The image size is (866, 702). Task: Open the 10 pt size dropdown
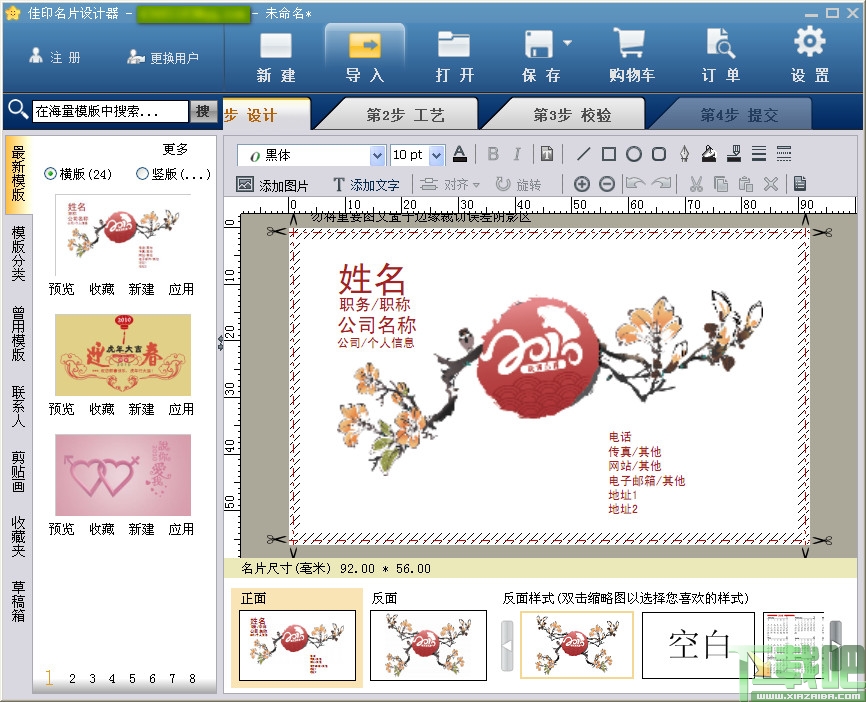tap(436, 155)
